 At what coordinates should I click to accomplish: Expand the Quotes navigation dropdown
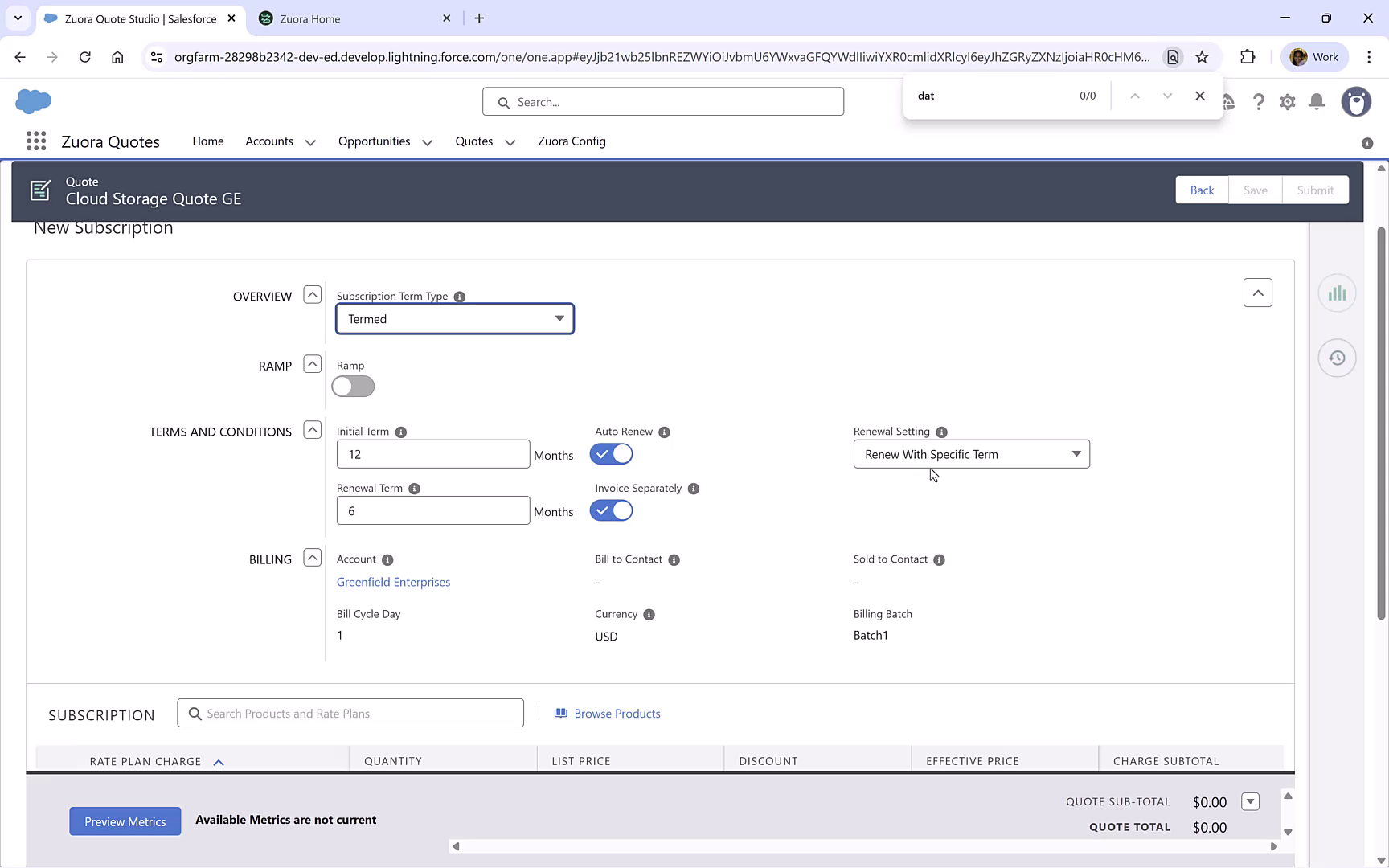pyautogui.click(x=510, y=141)
